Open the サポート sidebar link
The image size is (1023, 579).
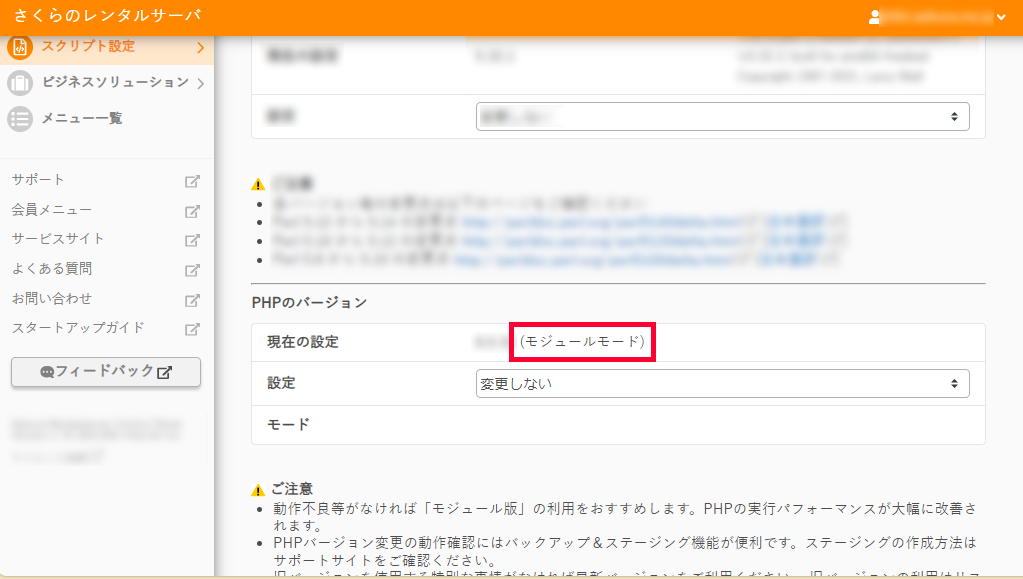point(38,180)
